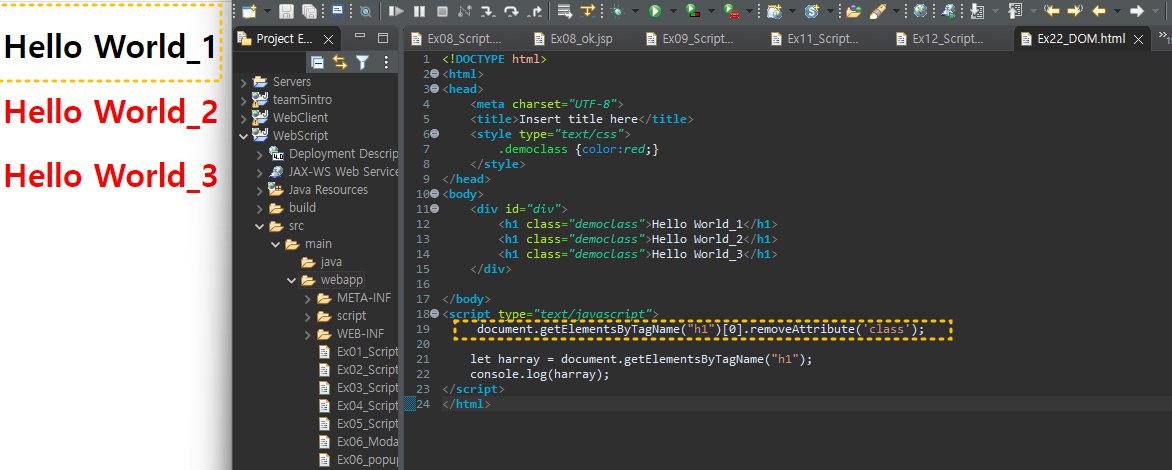Open dropdown arrow next to New icon
The width and height of the screenshot is (1172, 470).
click(x=267, y=11)
